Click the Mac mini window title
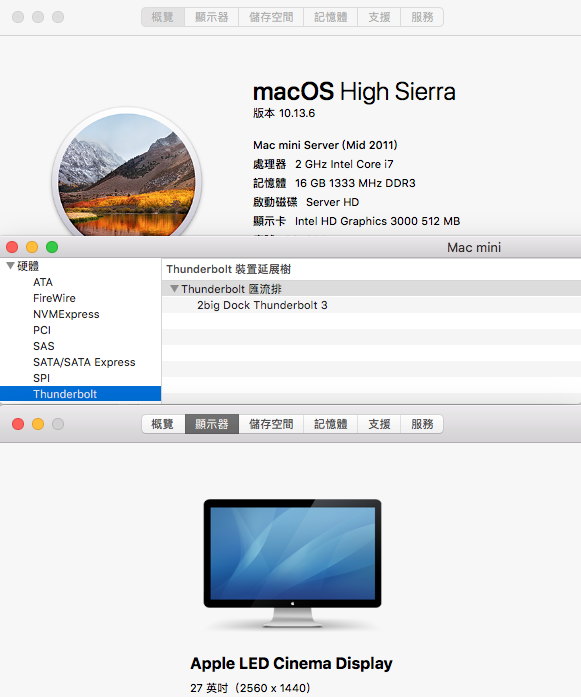 (474, 248)
